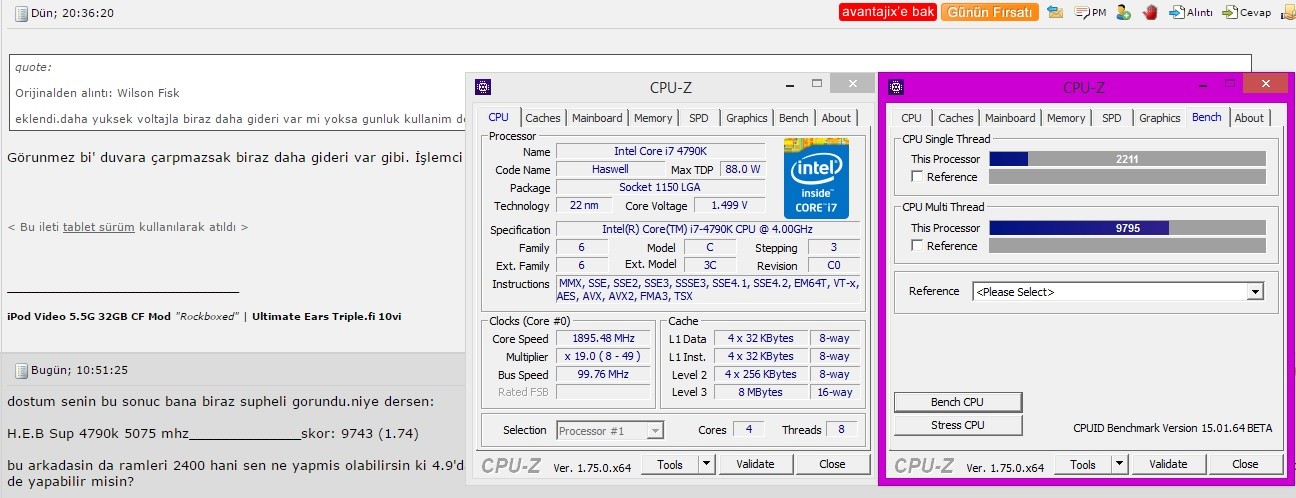Open the Caches tab in the right CPU-Z window
Image resolution: width=1296 pixels, height=498 pixels.
(956, 118)
